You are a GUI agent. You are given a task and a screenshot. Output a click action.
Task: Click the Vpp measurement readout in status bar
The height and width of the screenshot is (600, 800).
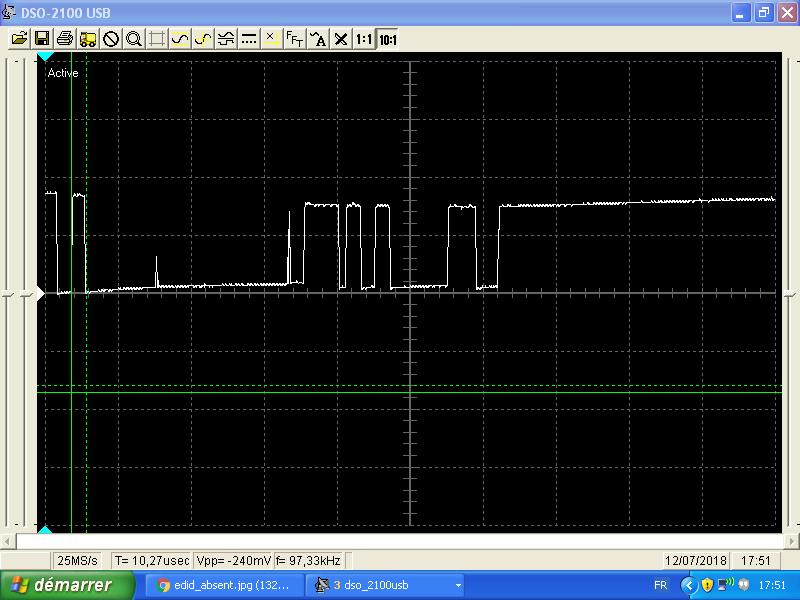click(x=231, y=561)
